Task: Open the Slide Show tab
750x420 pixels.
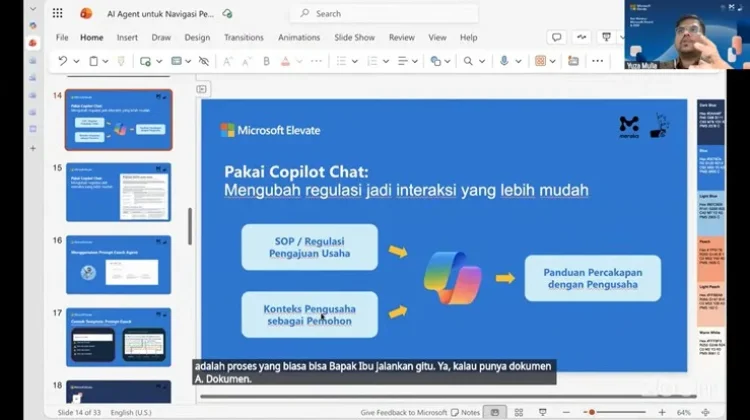Action: pos(354,37)
